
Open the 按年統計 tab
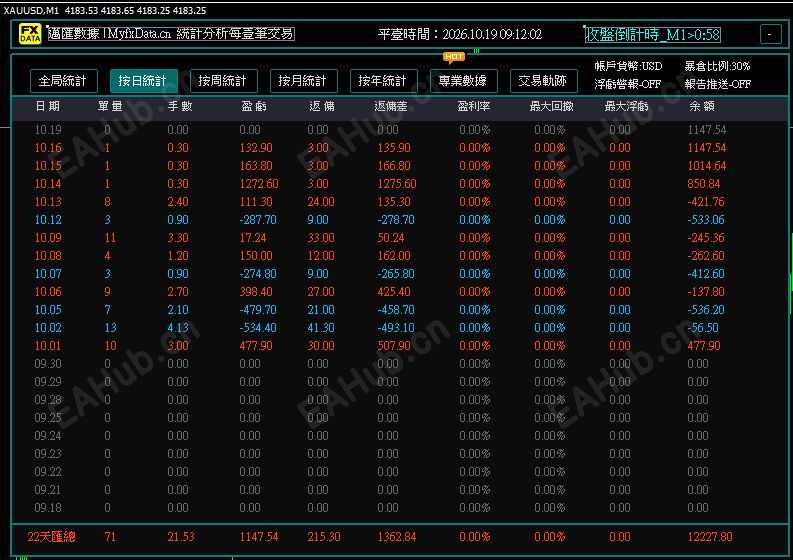pyautogui.click(x=383, y=81)
